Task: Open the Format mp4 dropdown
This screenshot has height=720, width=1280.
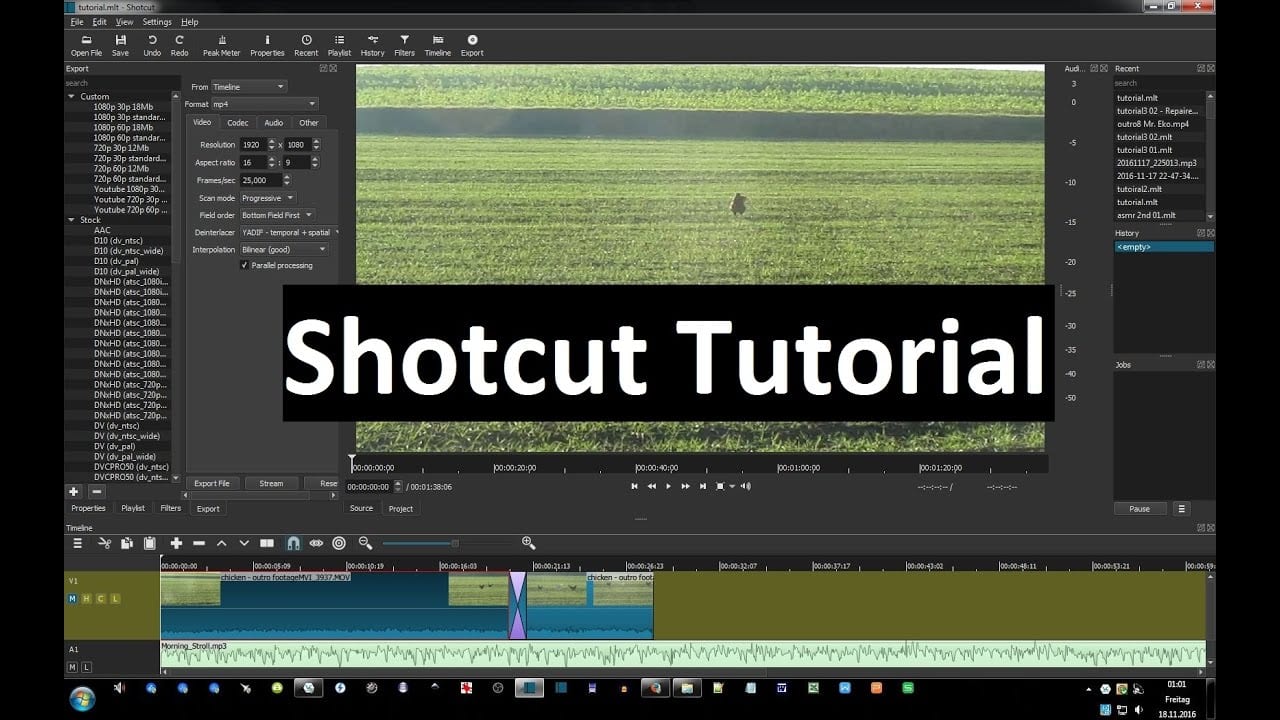Action: click(x=264, y=104)
